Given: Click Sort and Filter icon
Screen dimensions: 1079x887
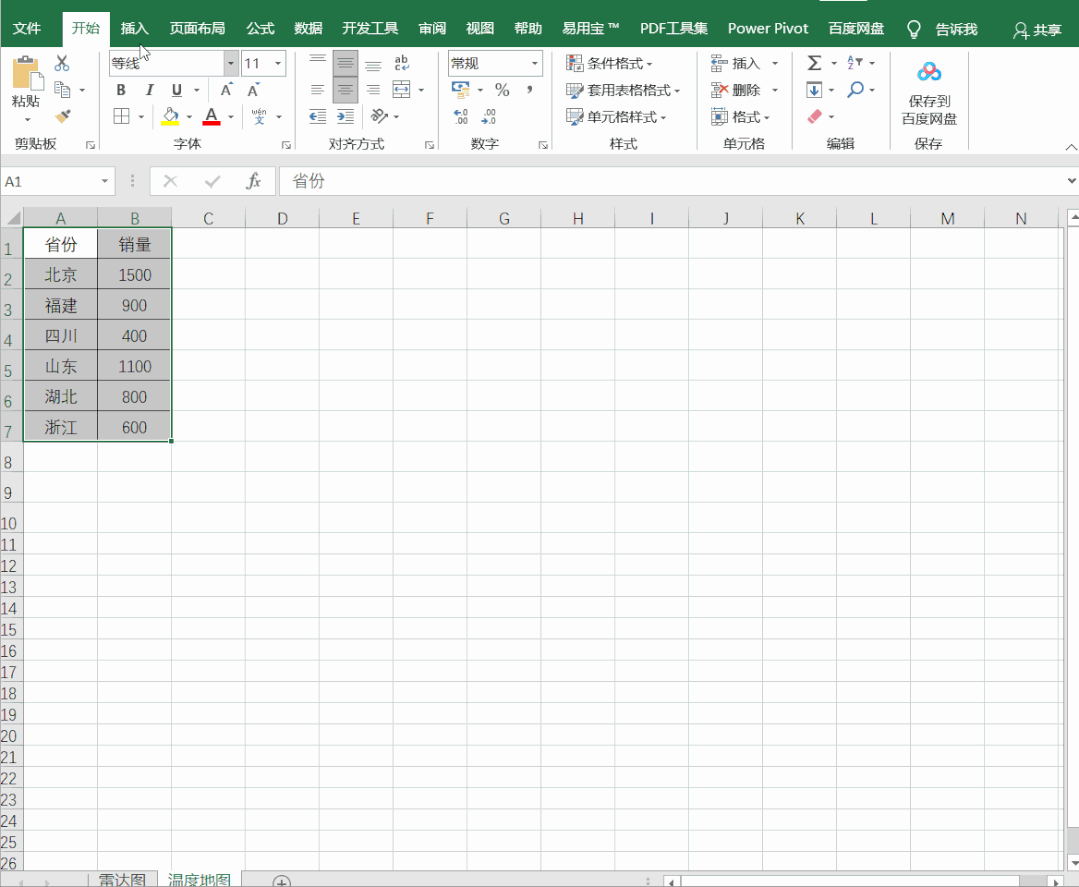Looking at the screenshot, I should click(x=855, y=63).
